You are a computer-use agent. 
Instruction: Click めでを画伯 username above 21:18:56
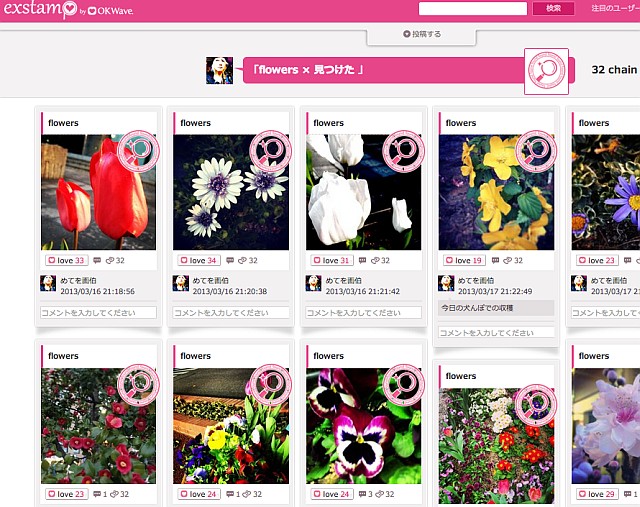78,280
